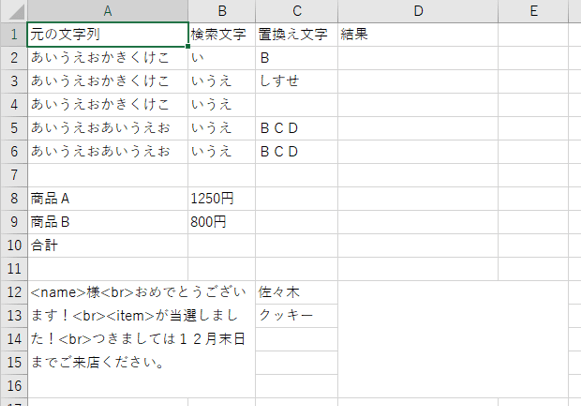This screenshot has height=406, width=581.
Task: Select row 4 header
Action: tap(14, 104)
